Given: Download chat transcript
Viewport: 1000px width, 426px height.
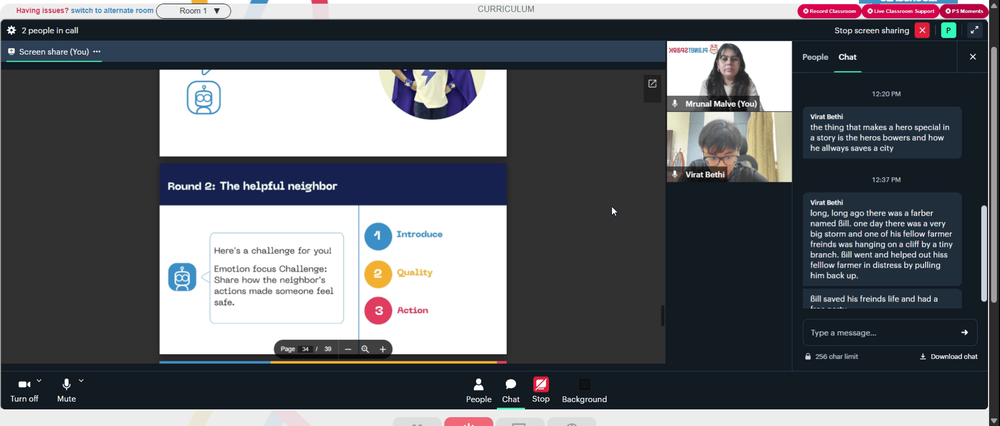Looking at the screenshot, I should tap(948, 356).
